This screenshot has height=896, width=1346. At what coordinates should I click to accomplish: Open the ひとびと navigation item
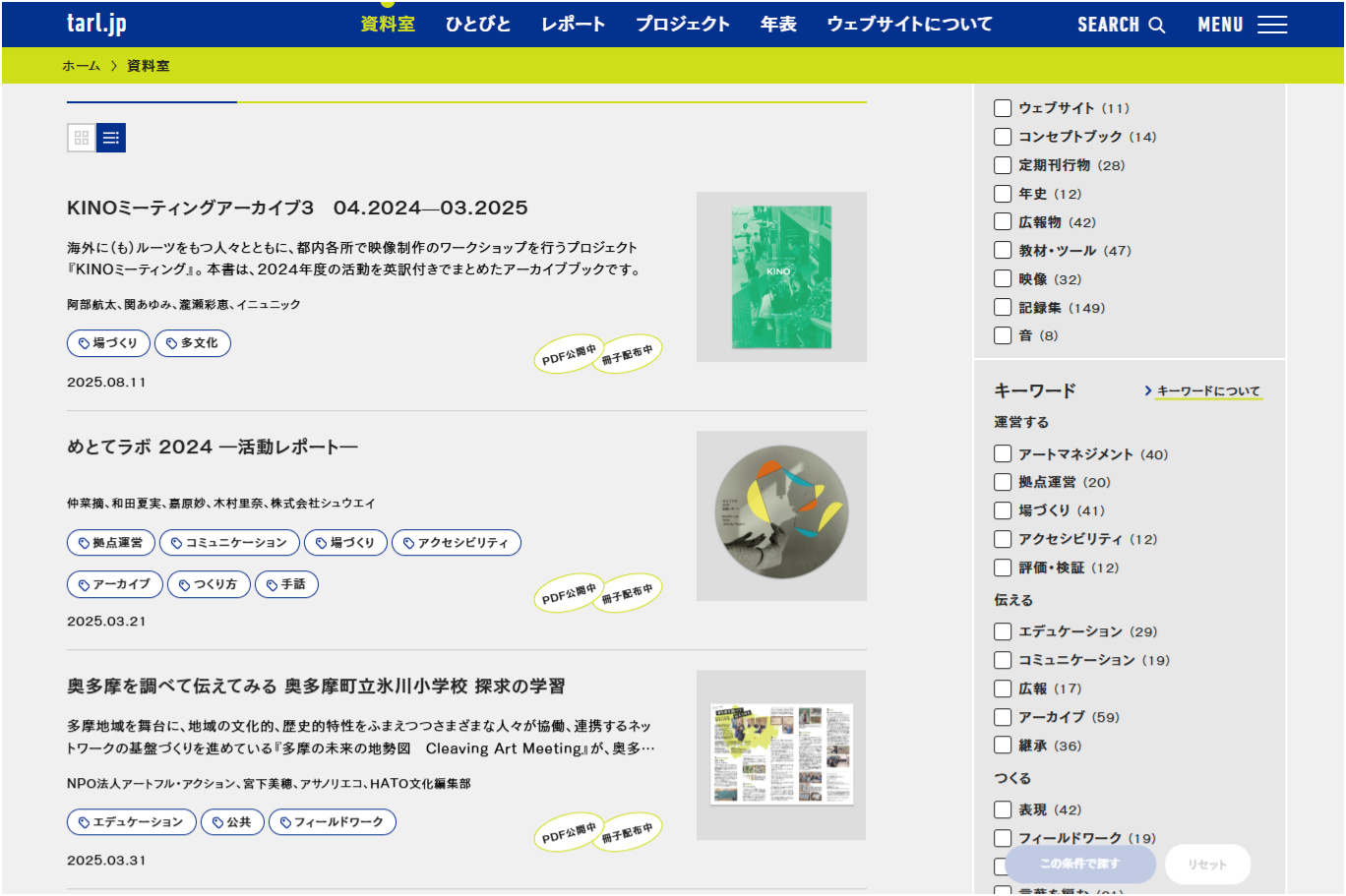pos(477,25)
